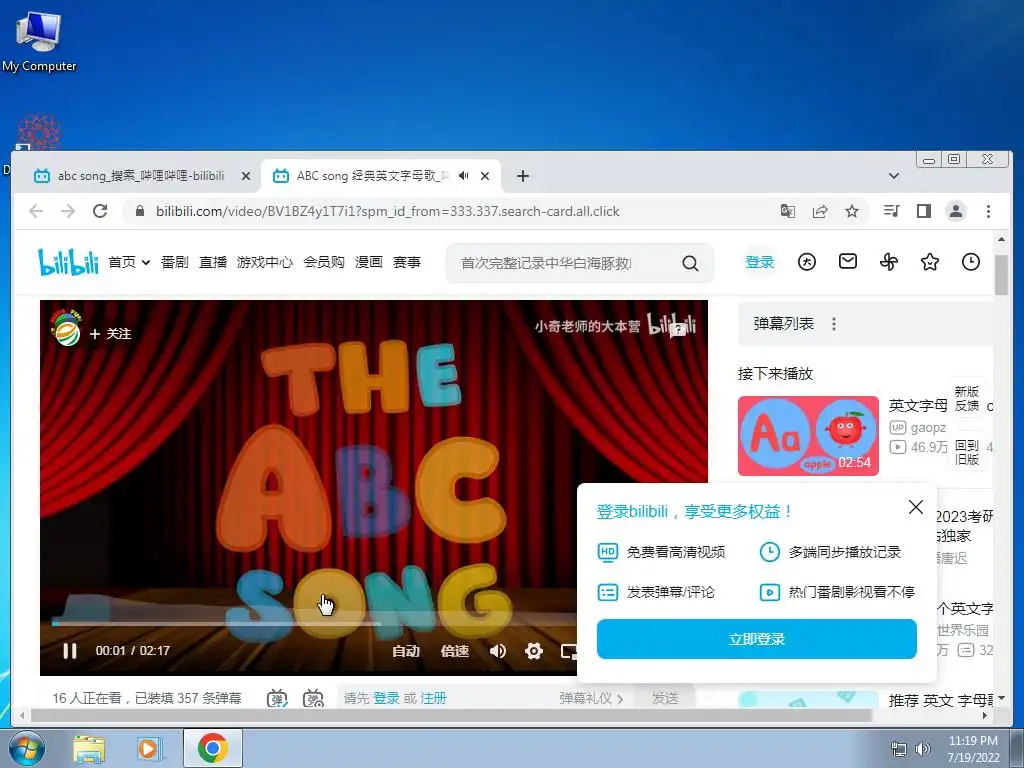Open the 英文字母 Aa apple video thumbnail

click(808, 436)
